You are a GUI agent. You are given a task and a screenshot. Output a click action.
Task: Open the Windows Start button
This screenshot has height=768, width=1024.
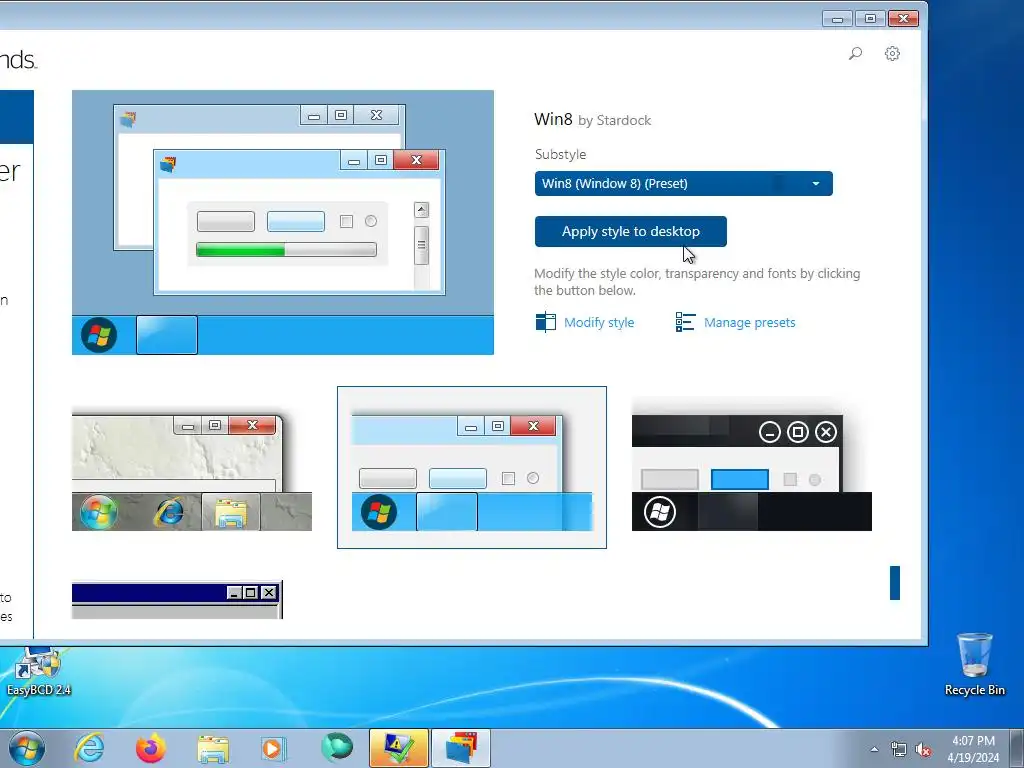click(x=27, y=748)
